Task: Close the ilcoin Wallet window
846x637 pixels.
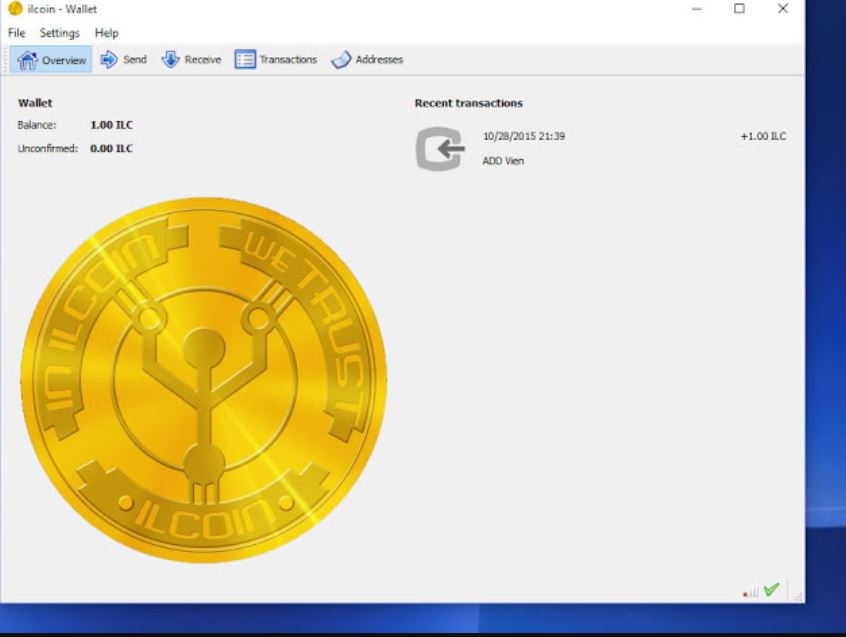Action: 782,9
